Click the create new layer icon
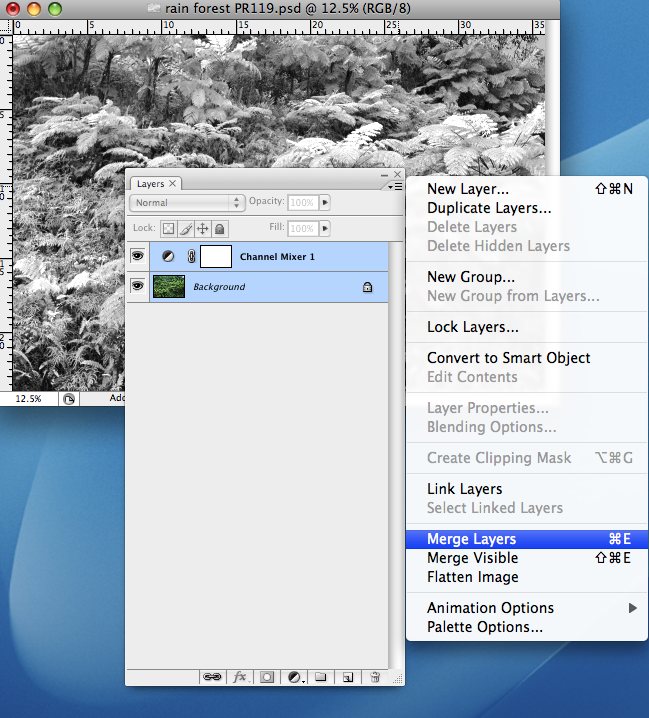649x718 pixels. pos(348,677)
